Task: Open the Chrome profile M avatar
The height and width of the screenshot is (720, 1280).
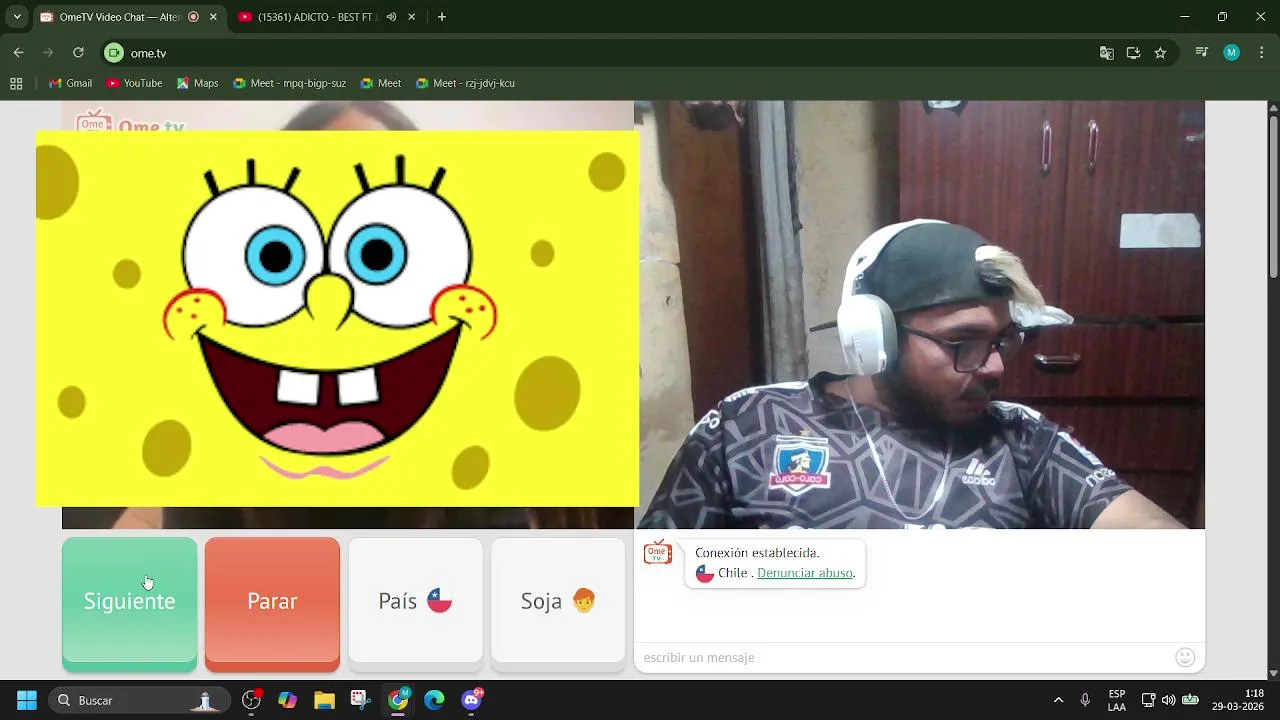Action: pos(1231,53)
